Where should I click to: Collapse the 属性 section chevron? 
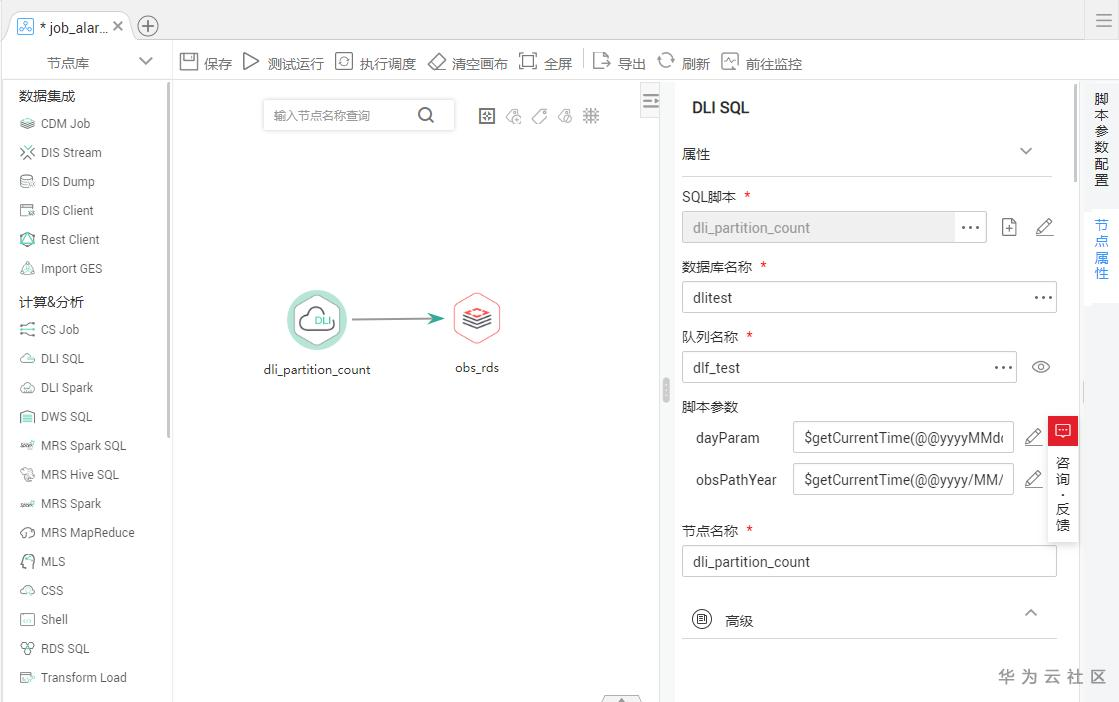(1026, 151)
